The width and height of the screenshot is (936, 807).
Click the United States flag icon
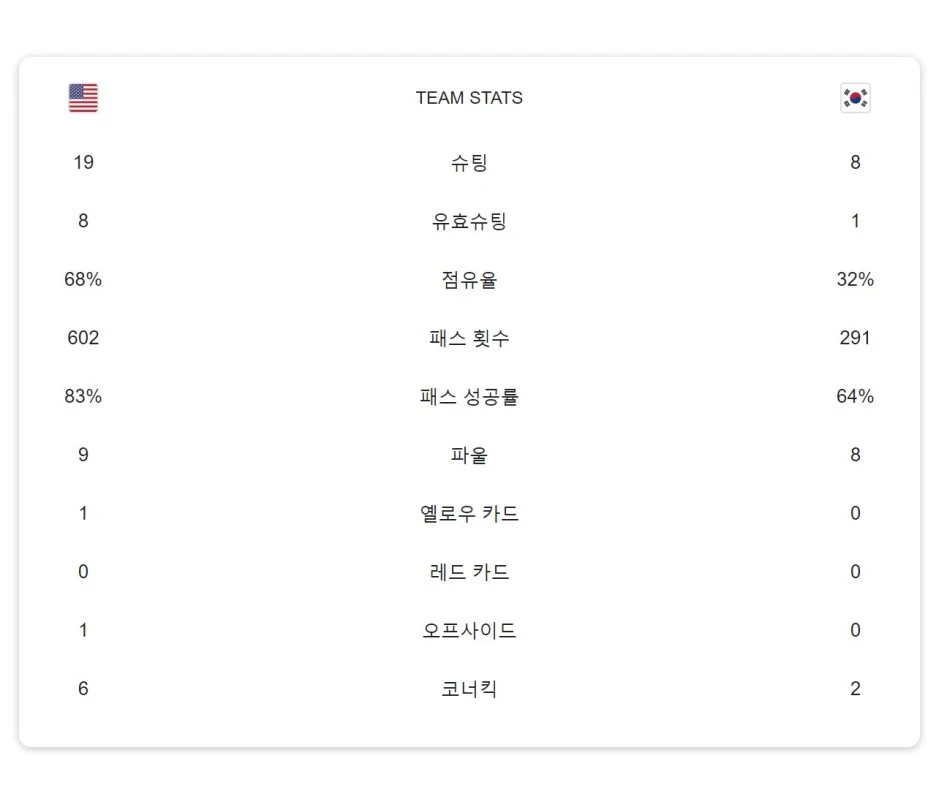click(83, 98)
